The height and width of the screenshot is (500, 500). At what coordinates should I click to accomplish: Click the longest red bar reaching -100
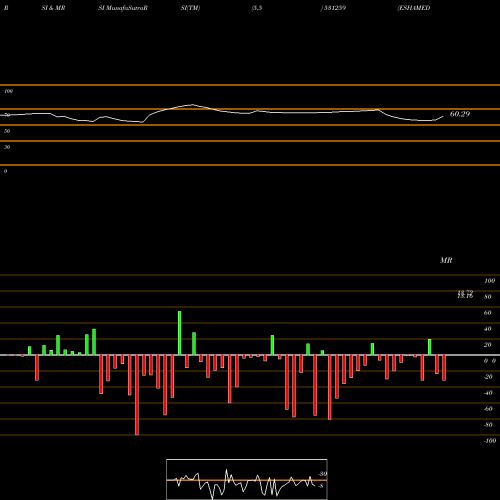[137, 395]
